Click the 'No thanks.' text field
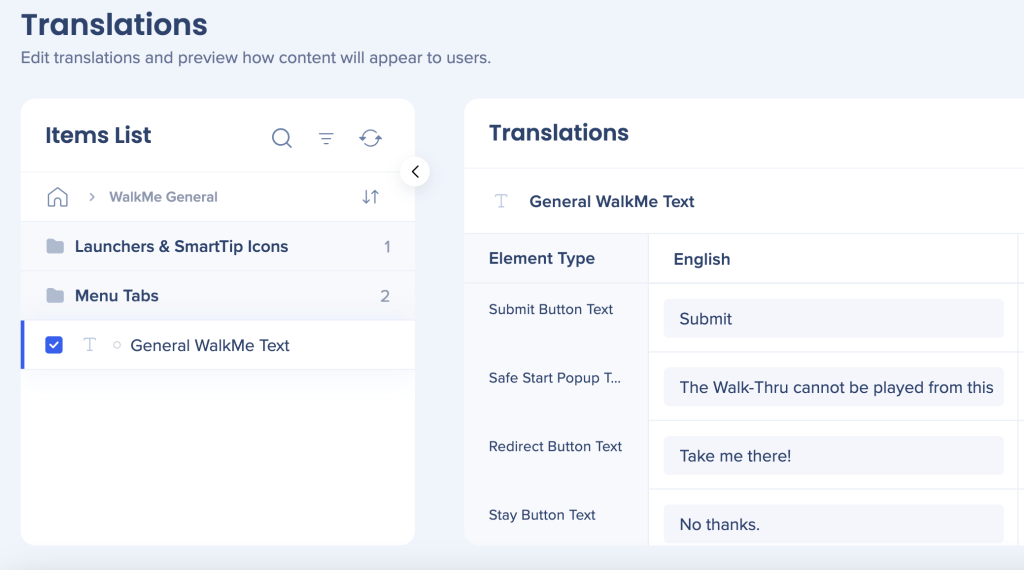The width and height of the screenshot is (1024, 570). point(833,524)
